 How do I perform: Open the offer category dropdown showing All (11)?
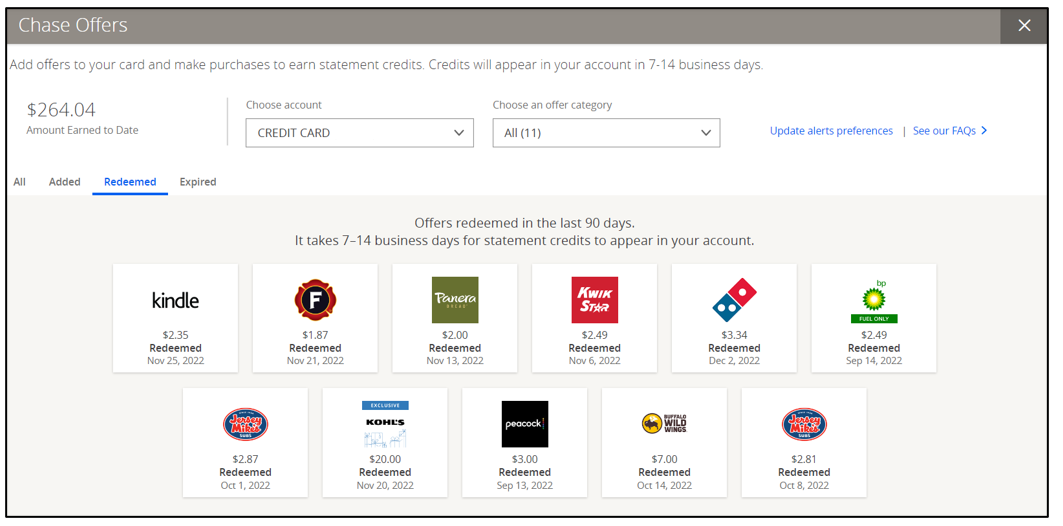click(x=606, y=133)
